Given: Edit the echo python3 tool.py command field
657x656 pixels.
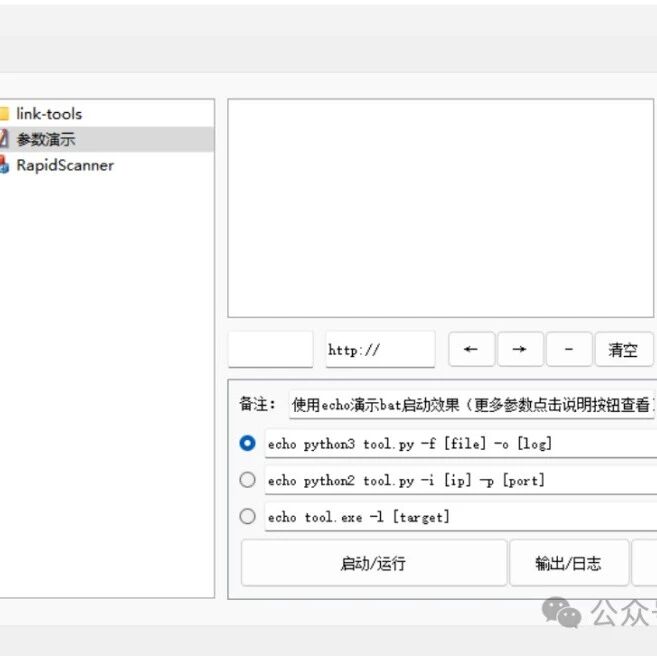Looking at the screenshot, I should (x=461, y=444).
